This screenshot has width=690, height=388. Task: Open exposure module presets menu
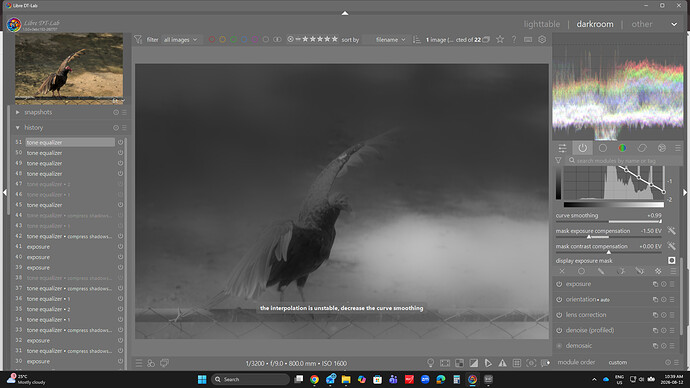click(x=672, y=284)
